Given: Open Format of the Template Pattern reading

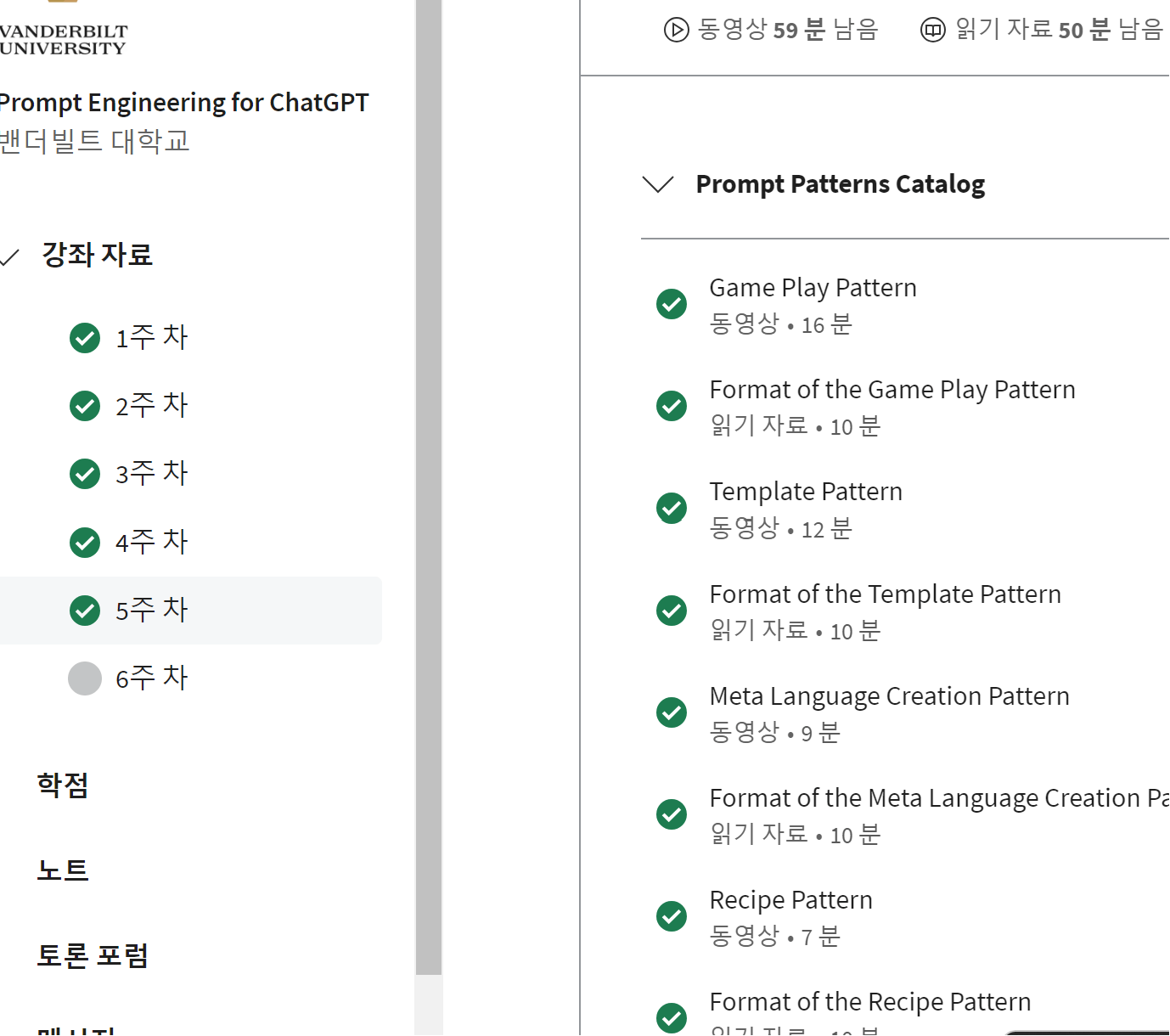Looking at the screenshot, I should point(886,594).
